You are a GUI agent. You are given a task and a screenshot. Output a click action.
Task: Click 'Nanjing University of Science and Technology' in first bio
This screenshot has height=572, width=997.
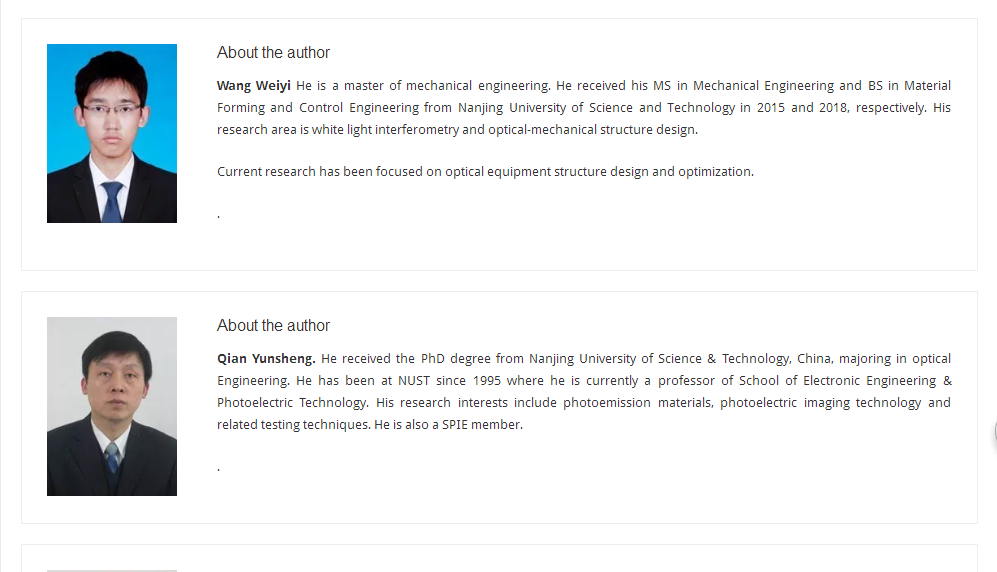point(596,108)
